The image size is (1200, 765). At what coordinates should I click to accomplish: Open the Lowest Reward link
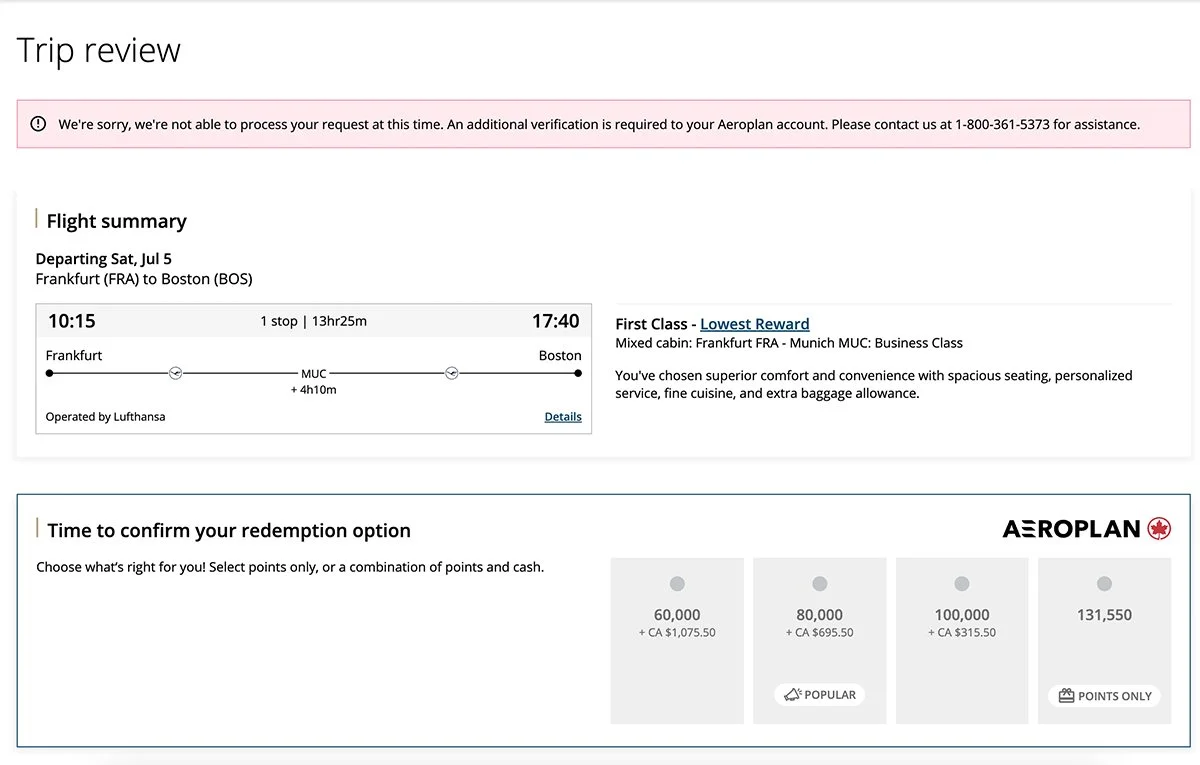(x=755, y=324)
